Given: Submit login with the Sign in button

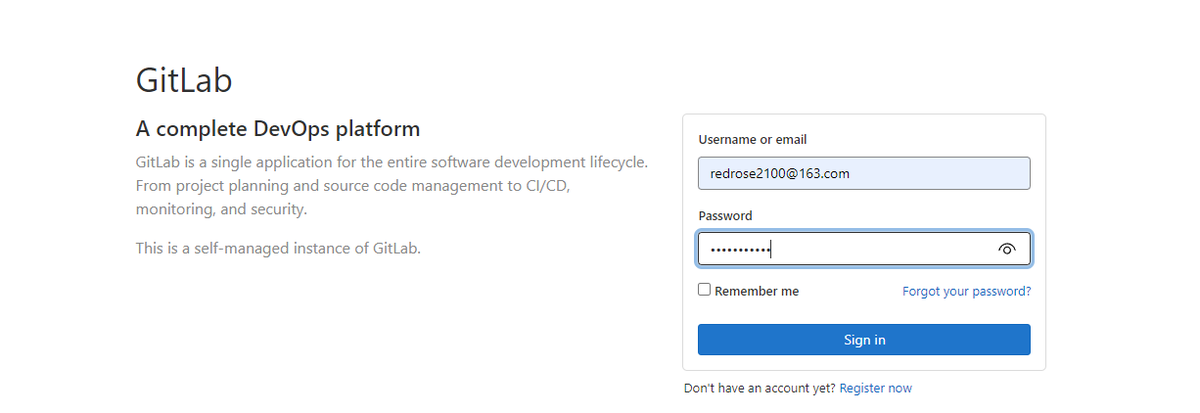Looking at the screenshot, I should 864,340.
